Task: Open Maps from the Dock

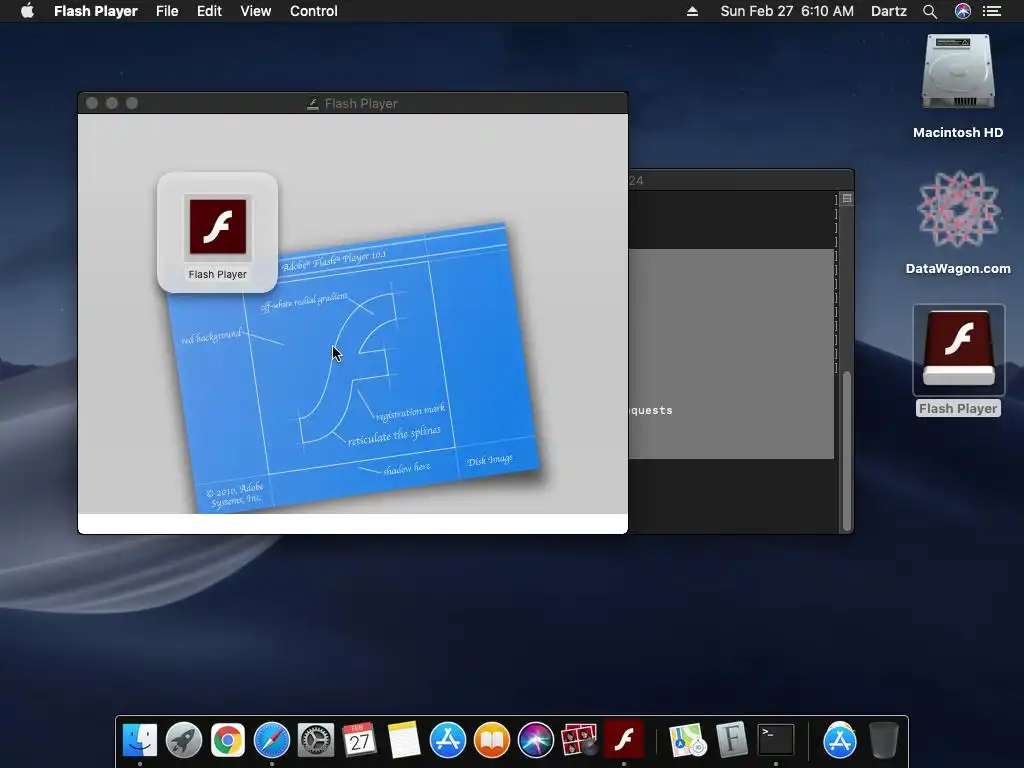Action: tap(688, 740)
